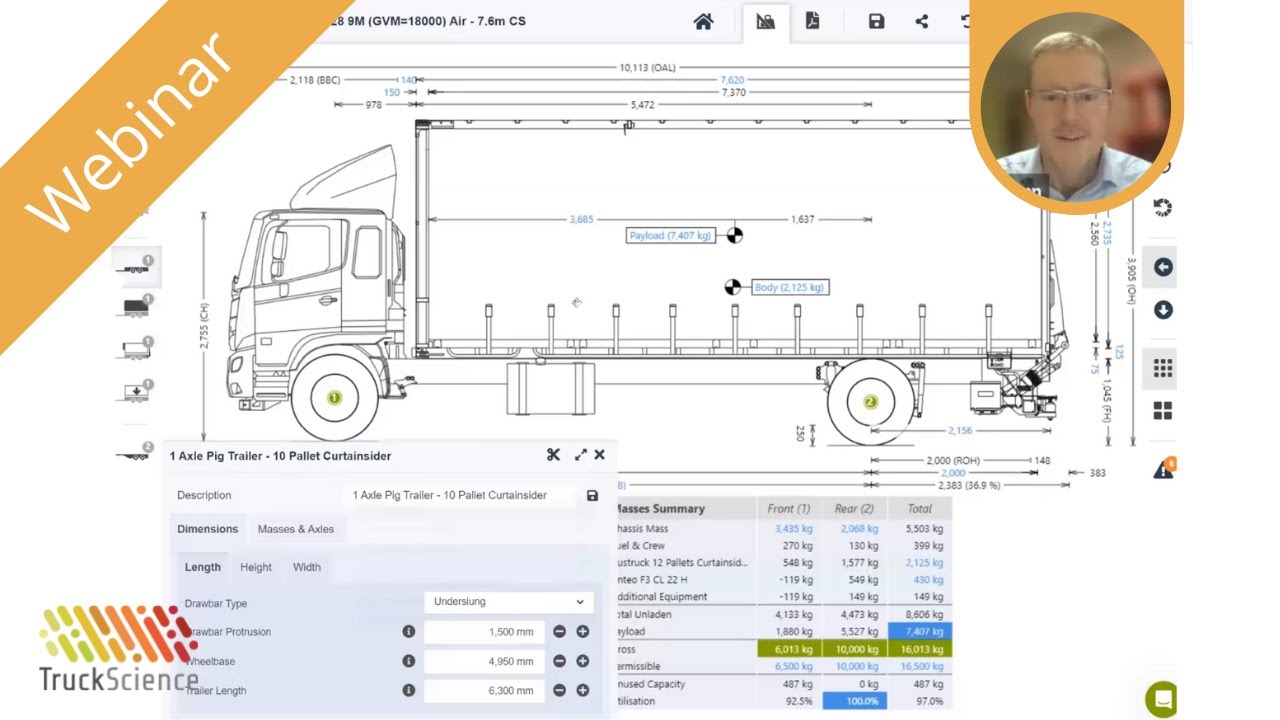Click total 430 kg in equipment row
This screenshot has height=720, width=1280.
click(x=928, y=580)
